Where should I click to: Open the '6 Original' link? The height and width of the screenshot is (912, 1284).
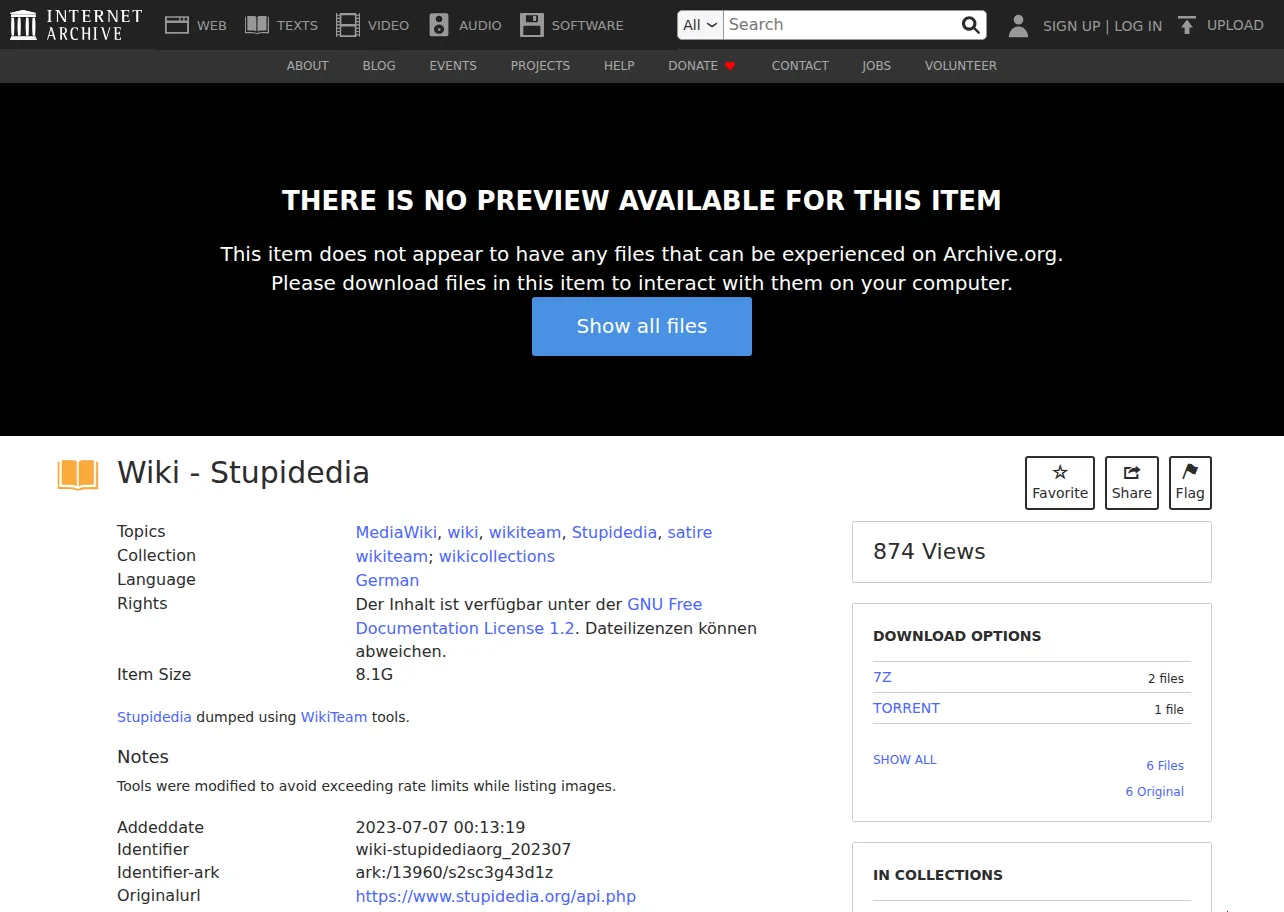coord(1155,792)
